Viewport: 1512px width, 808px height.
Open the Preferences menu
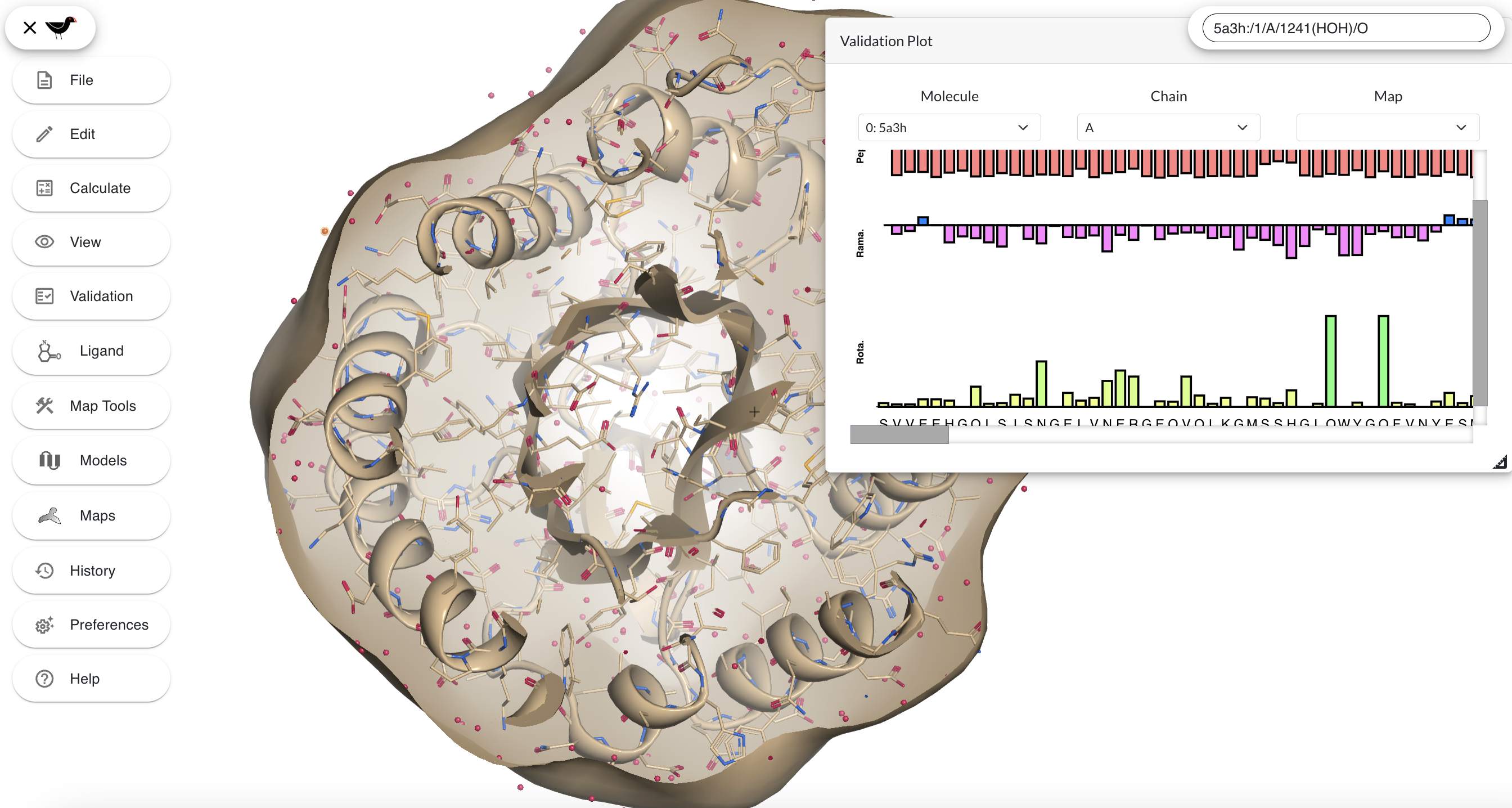coord(91,624)
